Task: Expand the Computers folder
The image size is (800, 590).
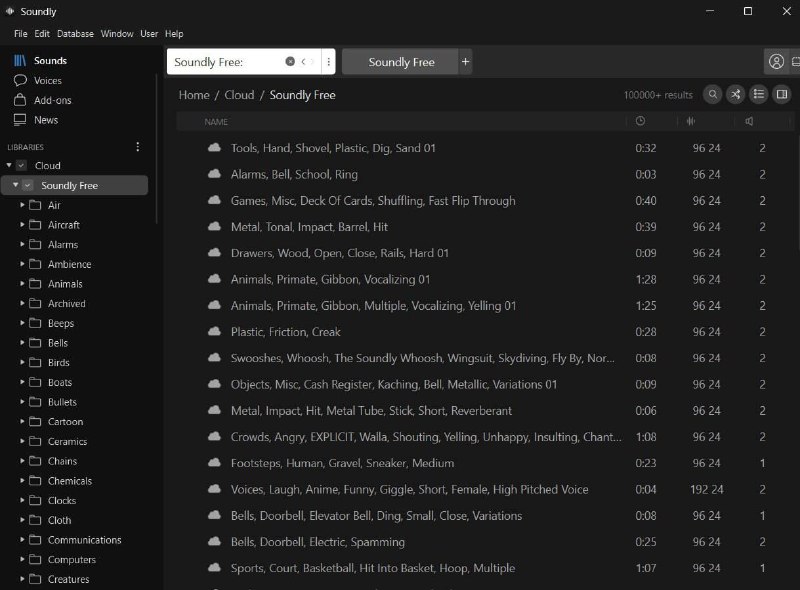Action: pos(22,559)
